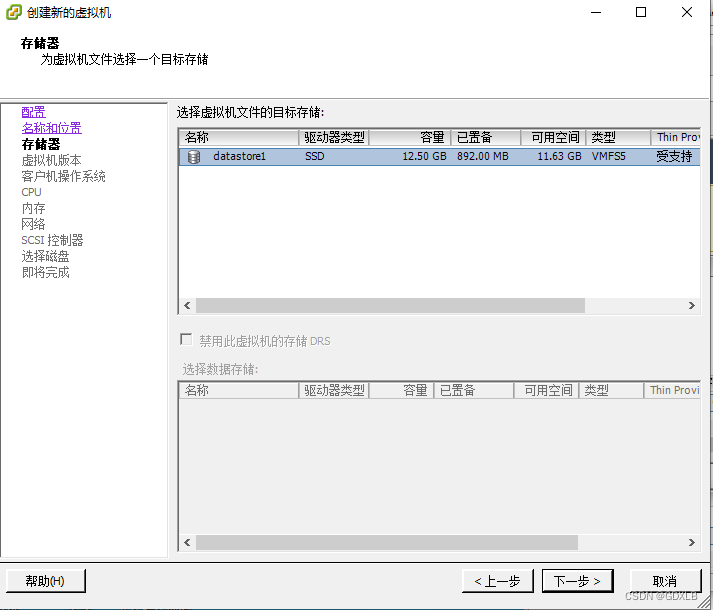Screen dimensions: 713x610
Task: Select 即将完成 in the wizard steps
Action: (45, 272)
